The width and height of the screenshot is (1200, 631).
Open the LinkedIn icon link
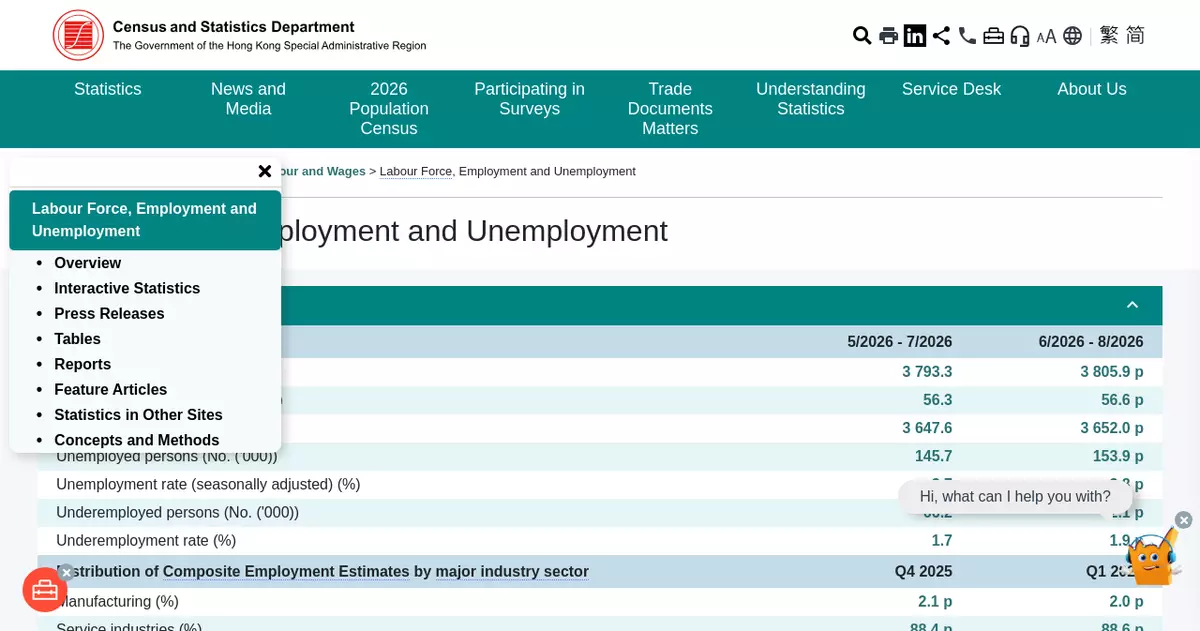(915, 36)
